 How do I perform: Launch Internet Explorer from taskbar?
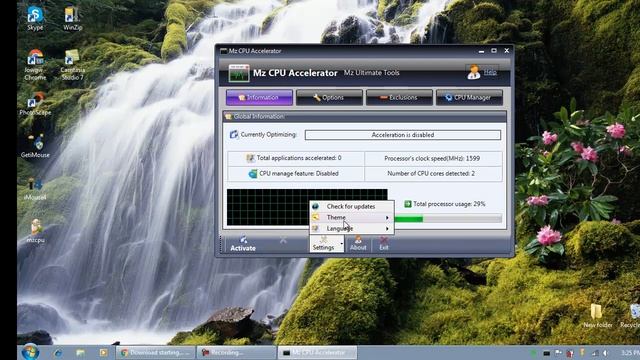(58, 353)
